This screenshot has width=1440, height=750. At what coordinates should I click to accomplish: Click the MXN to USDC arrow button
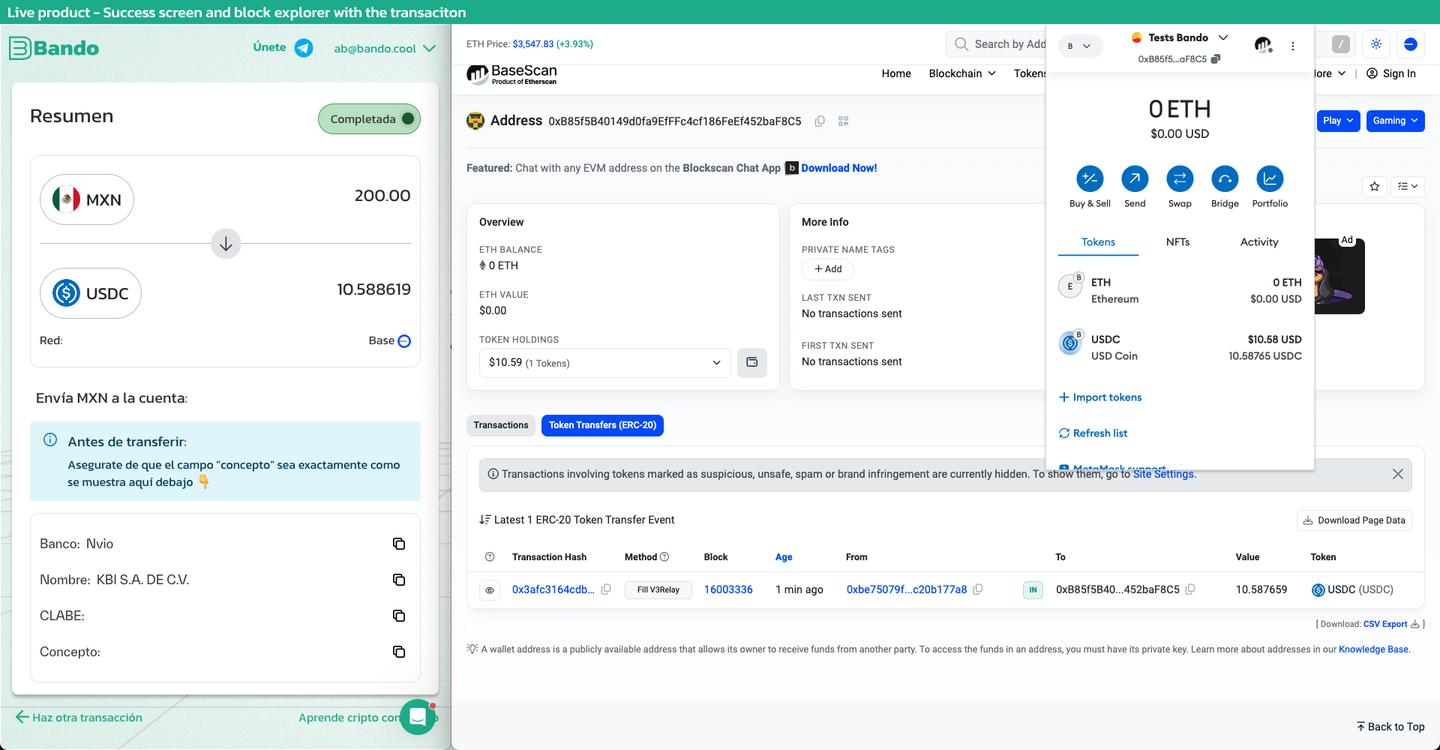(226, 243)
